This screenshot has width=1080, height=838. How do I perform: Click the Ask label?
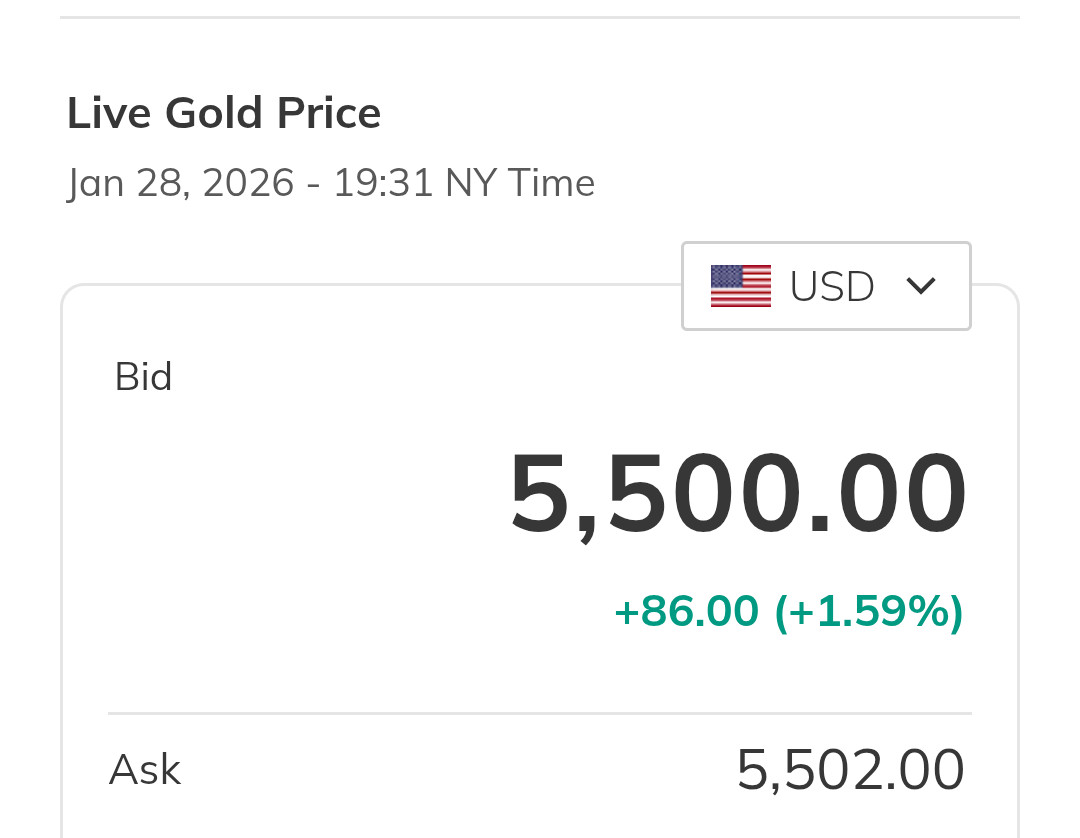coord(145,770)
